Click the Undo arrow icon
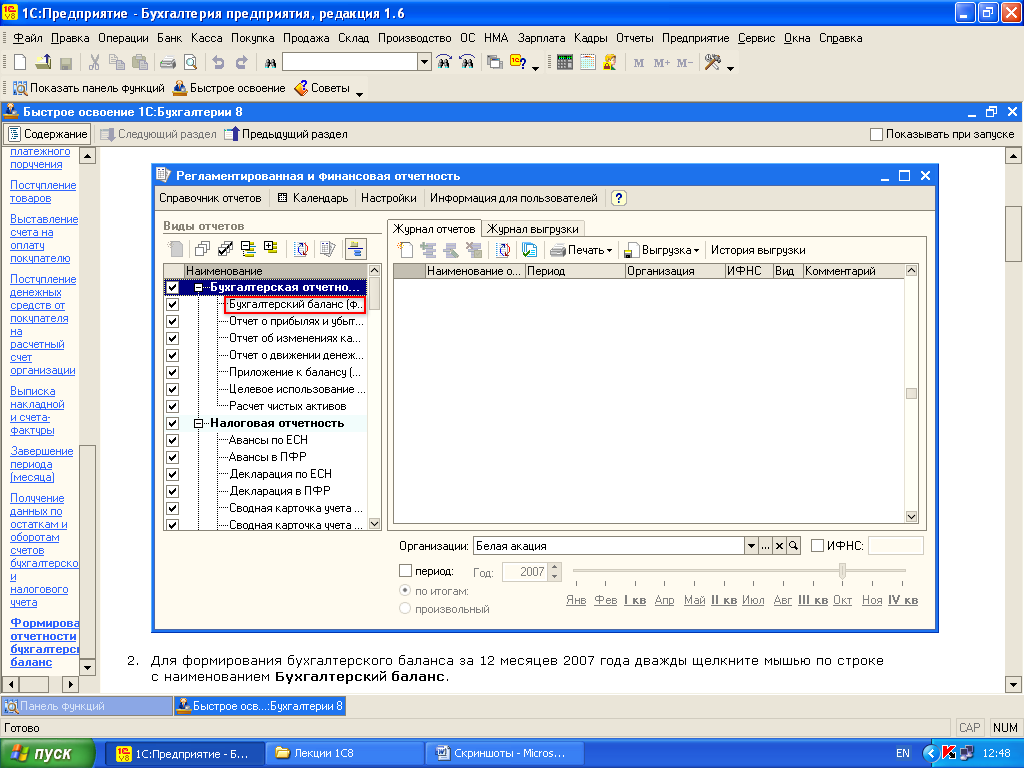The image size is (1024, 768). (218, 63)
